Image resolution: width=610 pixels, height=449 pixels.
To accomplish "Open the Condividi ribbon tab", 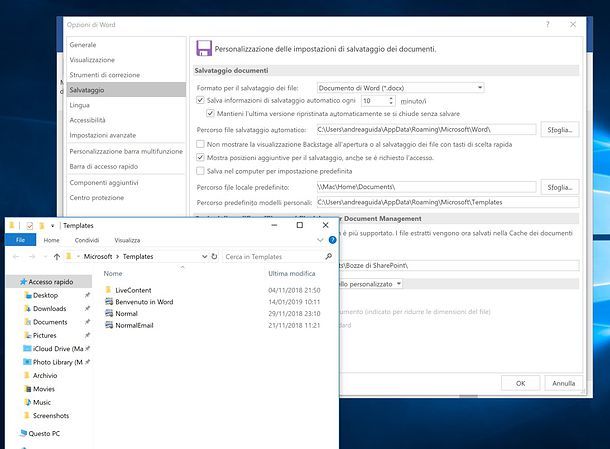I will pyautogui.click(x=87, y=240).
